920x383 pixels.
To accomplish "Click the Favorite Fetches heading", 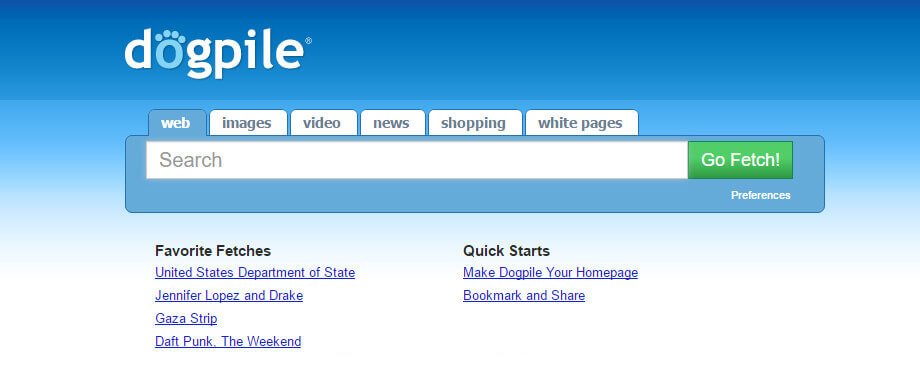I will click(x=213, y=251).
